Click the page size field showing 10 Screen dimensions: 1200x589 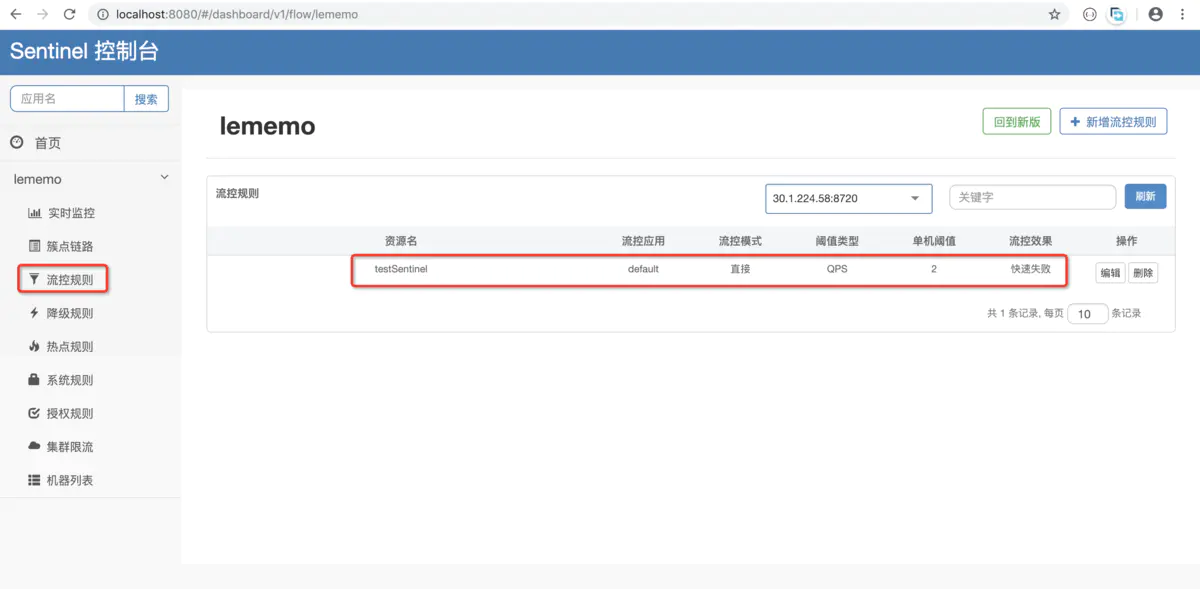(x=1088, y=314)
